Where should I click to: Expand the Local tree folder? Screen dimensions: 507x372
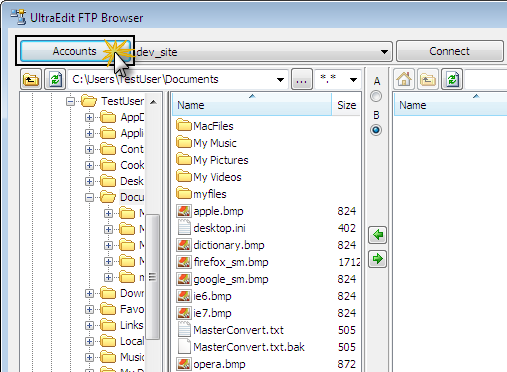(x=89, y=341)
